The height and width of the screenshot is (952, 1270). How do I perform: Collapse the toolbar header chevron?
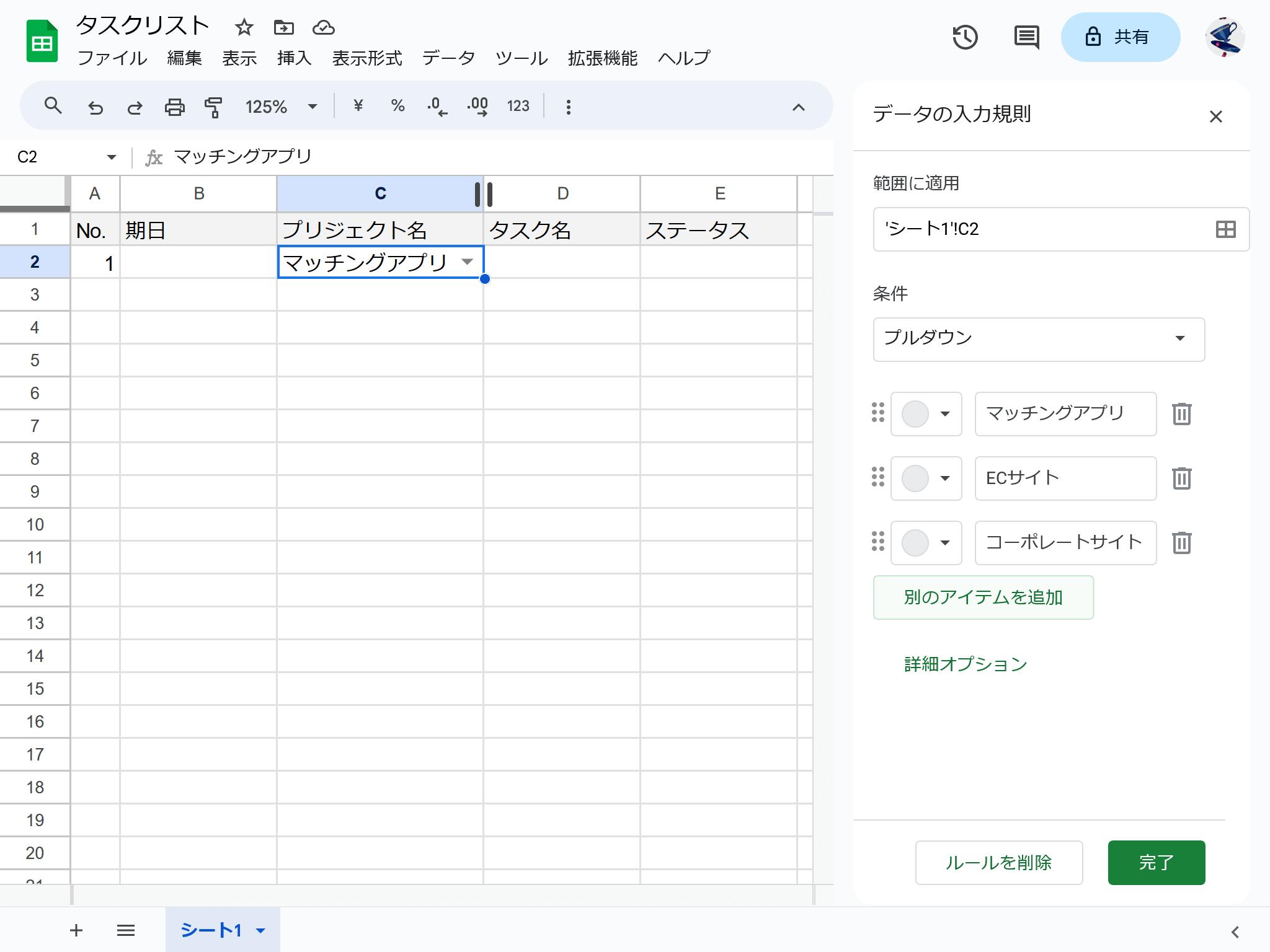799,107
